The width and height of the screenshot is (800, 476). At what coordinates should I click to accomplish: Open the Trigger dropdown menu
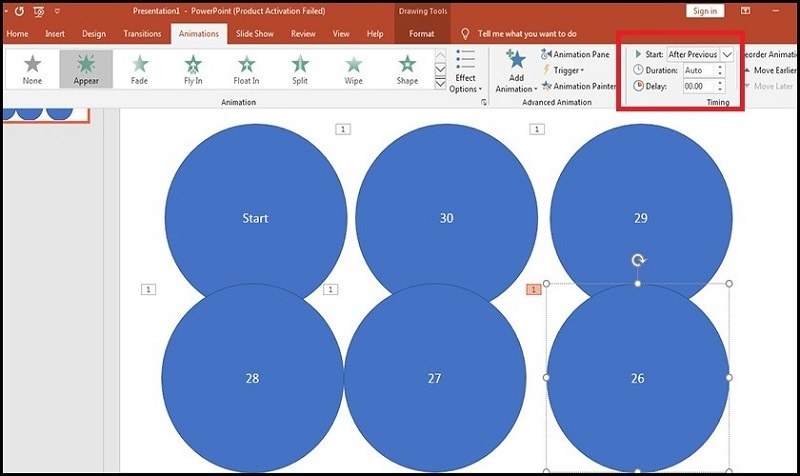click(567, 70)
